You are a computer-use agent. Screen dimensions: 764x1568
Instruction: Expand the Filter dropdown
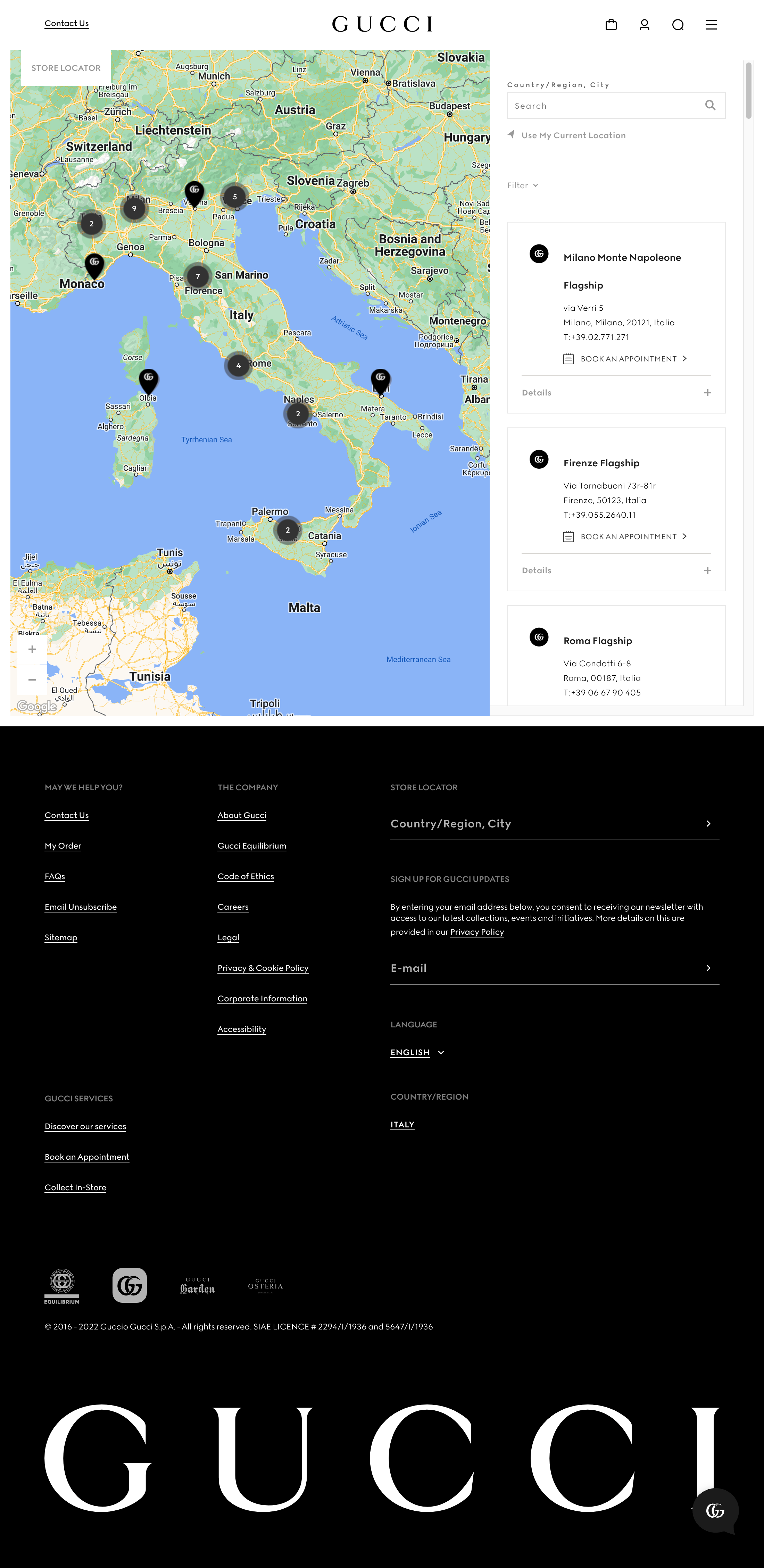point(522,186)
